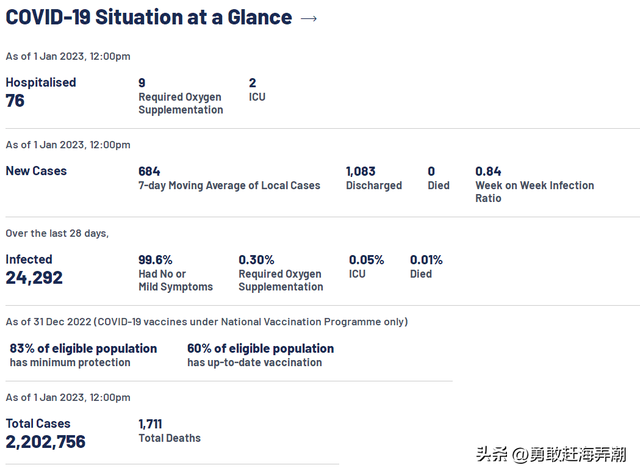Click the New Cases label
This screenshot has width=640, height=476.
pos(36,171)
